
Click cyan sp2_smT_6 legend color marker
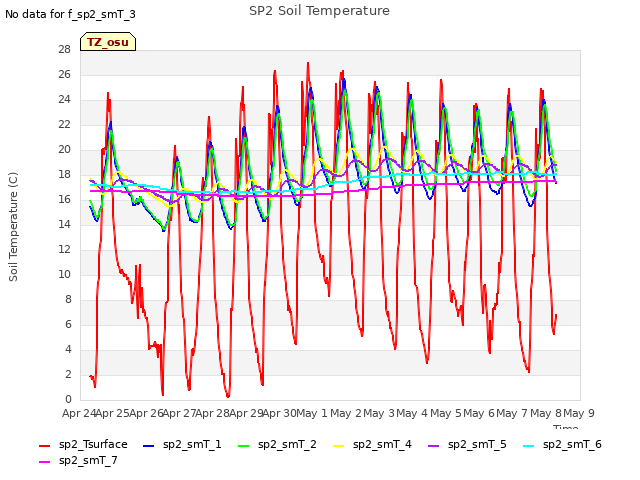coord(529,446)
